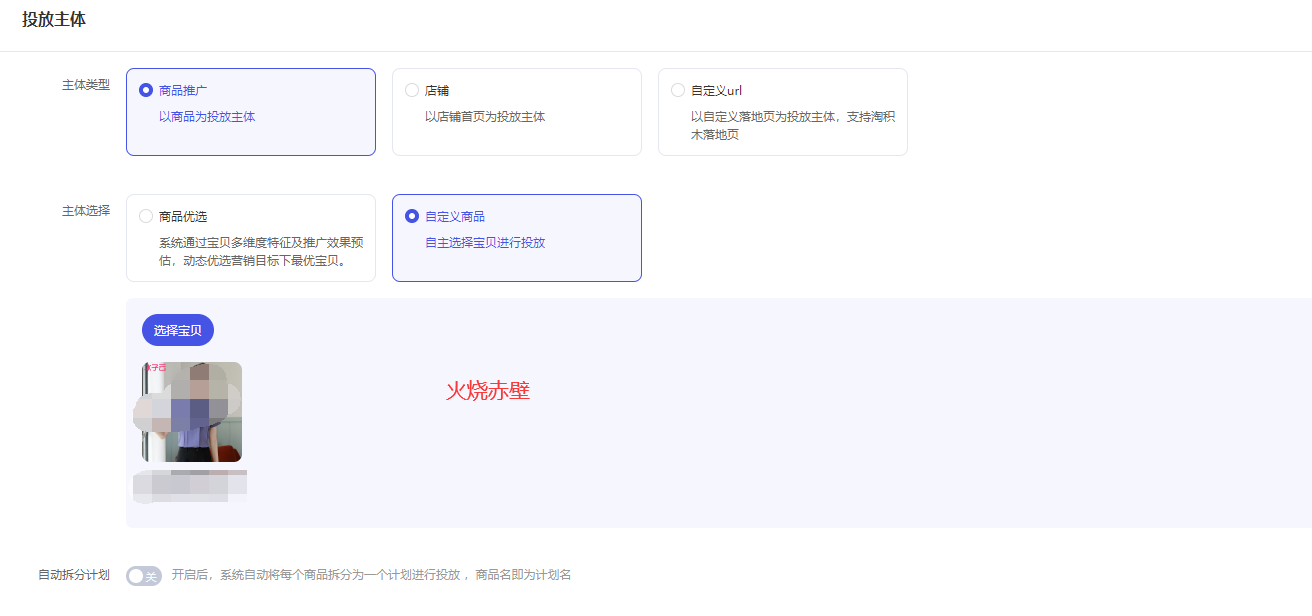Click the 开启后 auto-split explanation text
Image resolution: width=1312 pixels, height=616 pixels.
[371, 575]
